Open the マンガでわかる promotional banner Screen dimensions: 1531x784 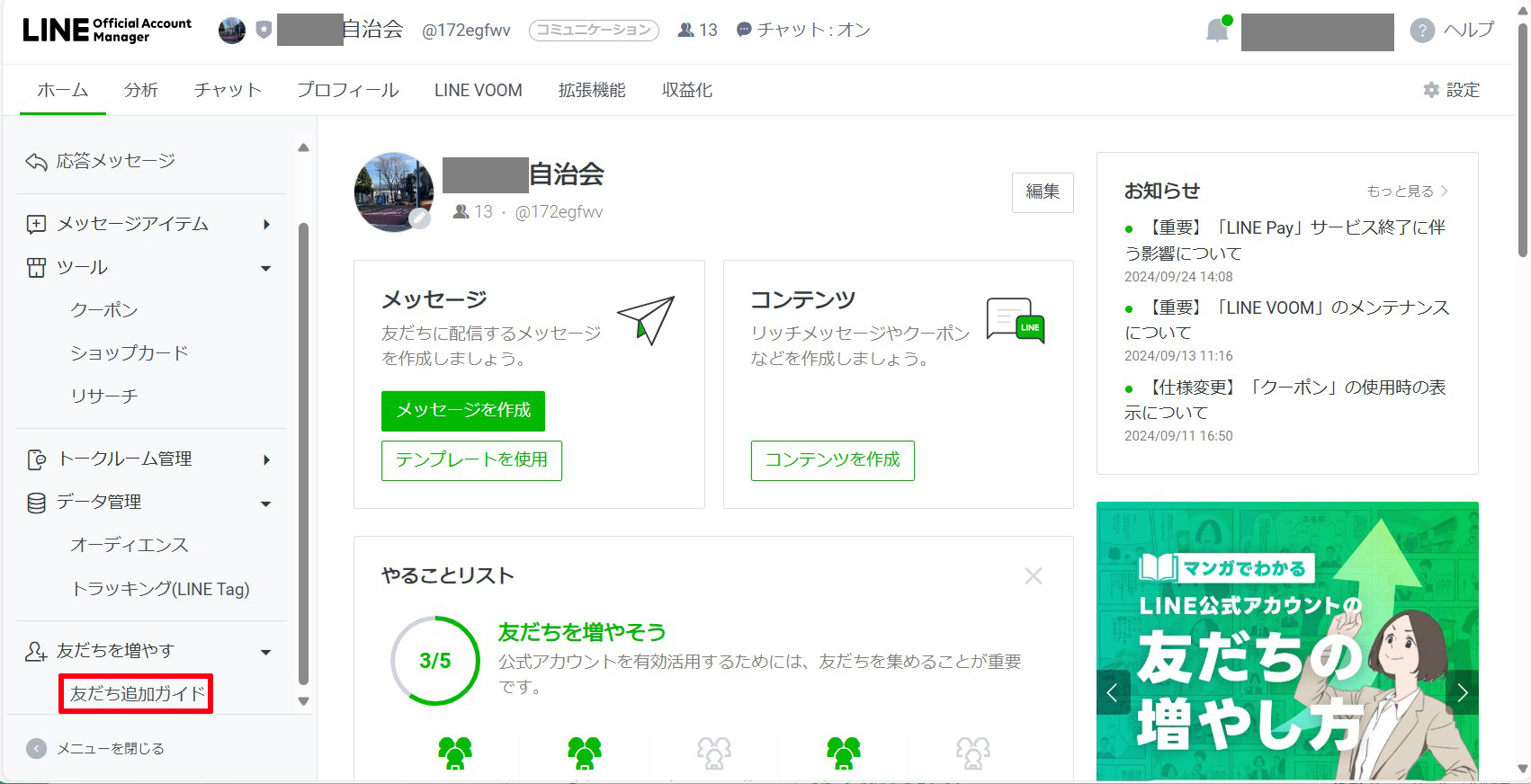coord(1287,641)
